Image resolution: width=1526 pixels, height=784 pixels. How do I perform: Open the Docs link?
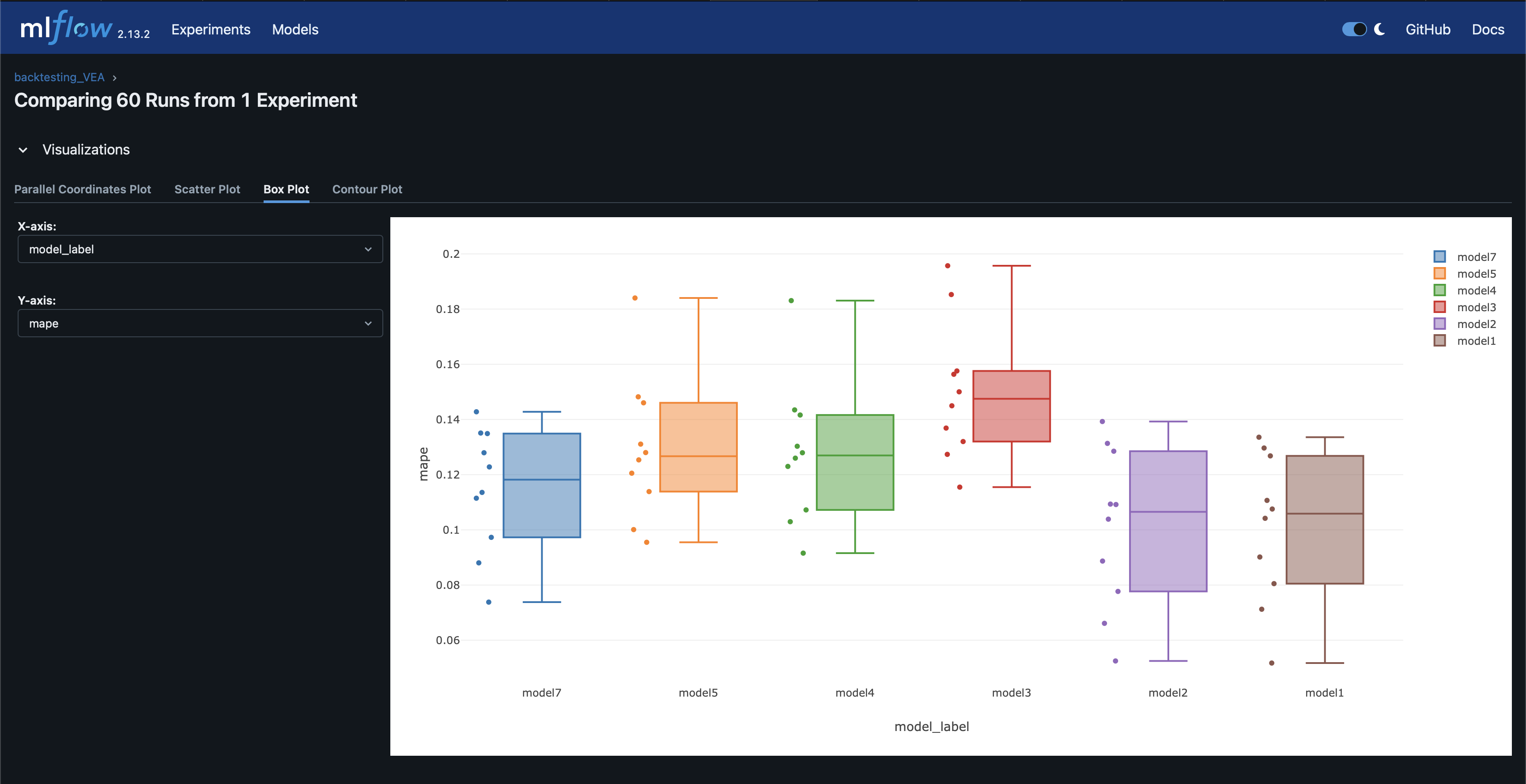[1488, 30]
